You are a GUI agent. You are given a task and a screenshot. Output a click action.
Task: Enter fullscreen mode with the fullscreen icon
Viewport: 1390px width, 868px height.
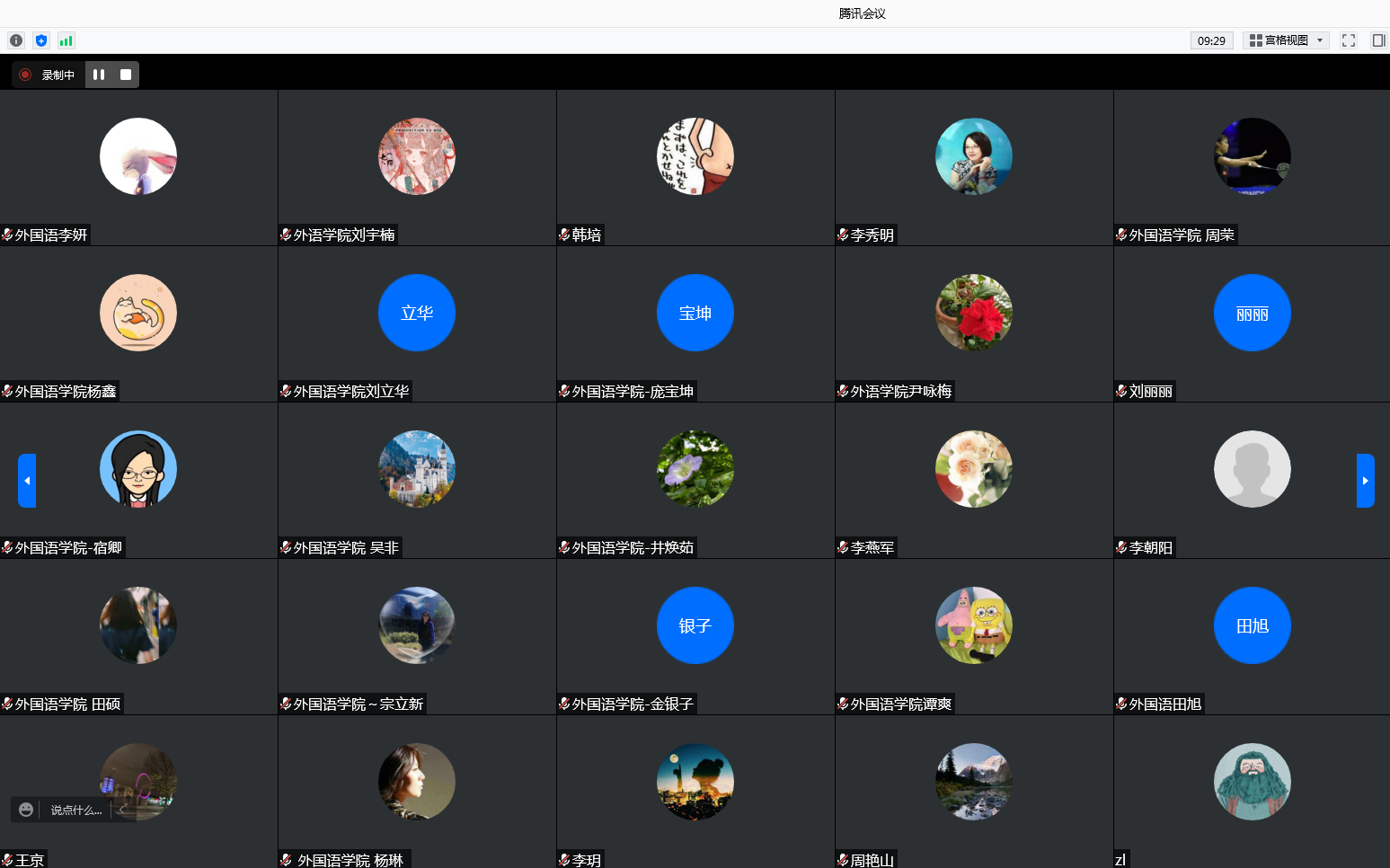point(1348,40)
